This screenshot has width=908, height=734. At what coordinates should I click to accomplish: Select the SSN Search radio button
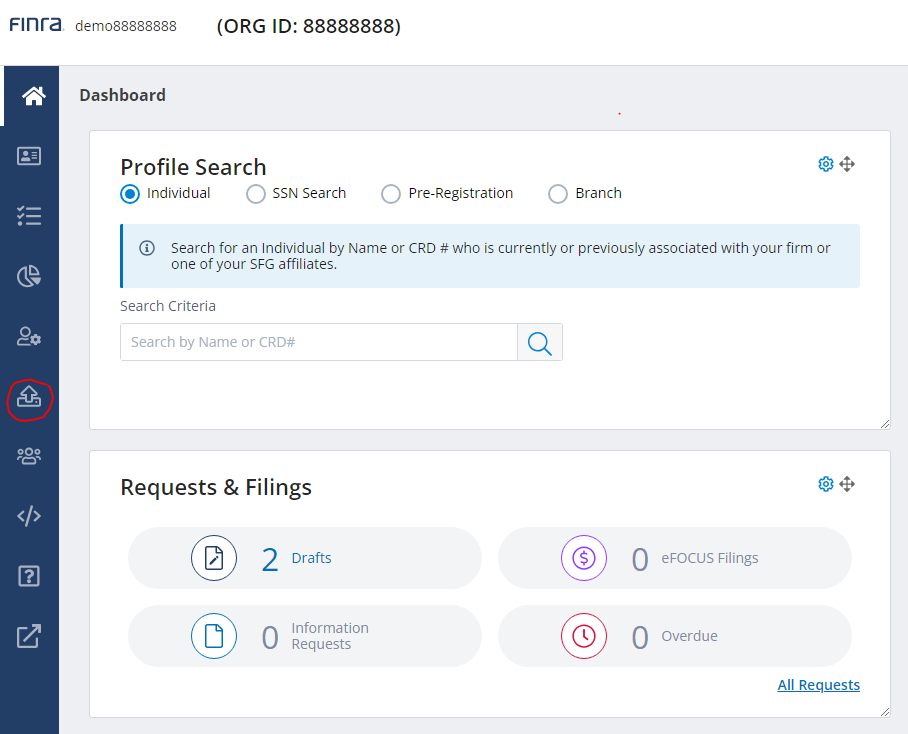tap(256, 194)
